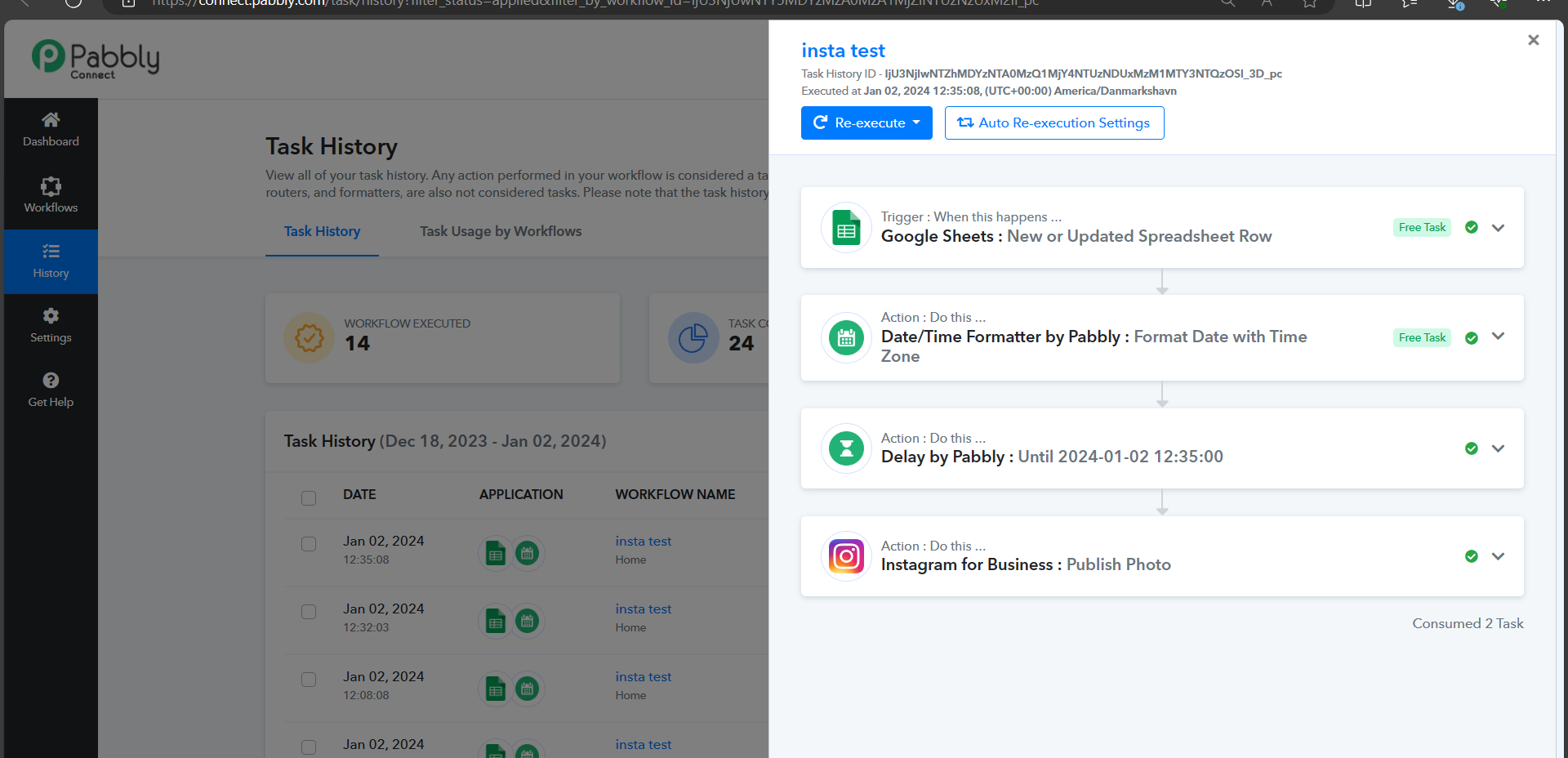Click the Task History date range heading
Screen dimensions: 1568x758
[445, 441]
